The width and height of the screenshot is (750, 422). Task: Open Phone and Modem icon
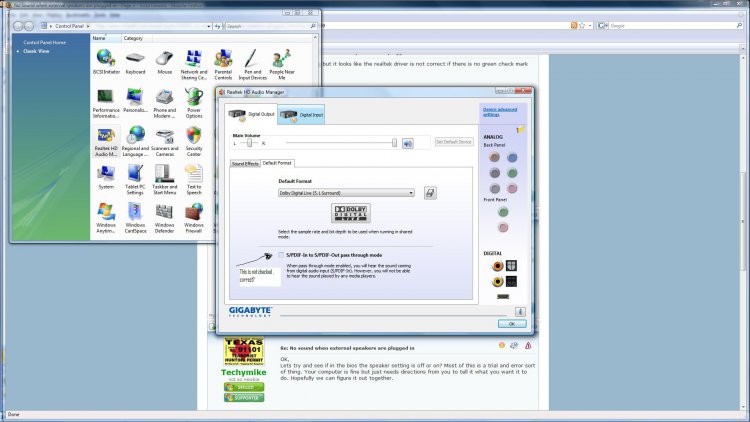(165, 103)
